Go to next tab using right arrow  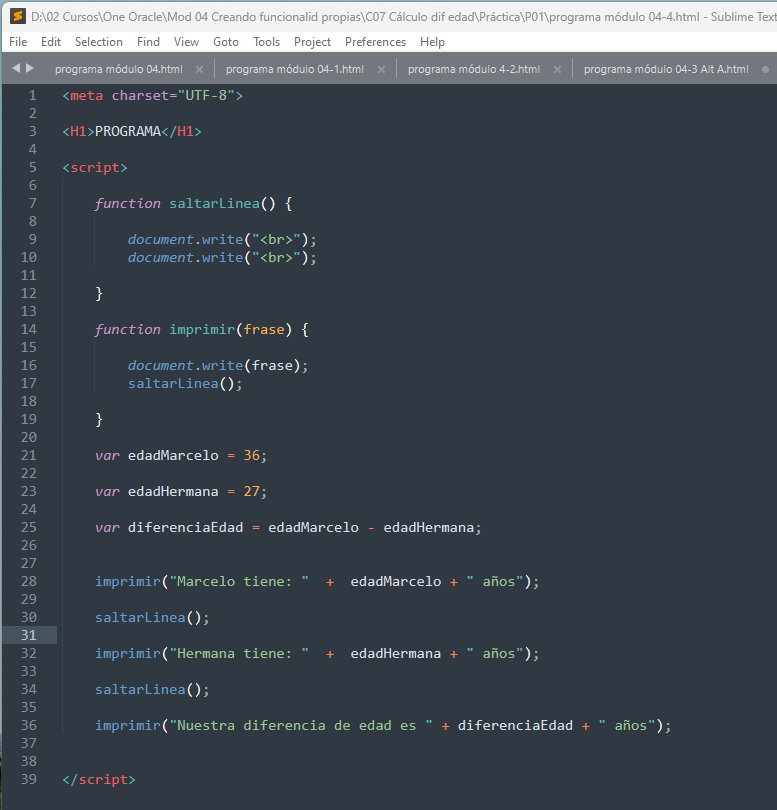[30, 68]
